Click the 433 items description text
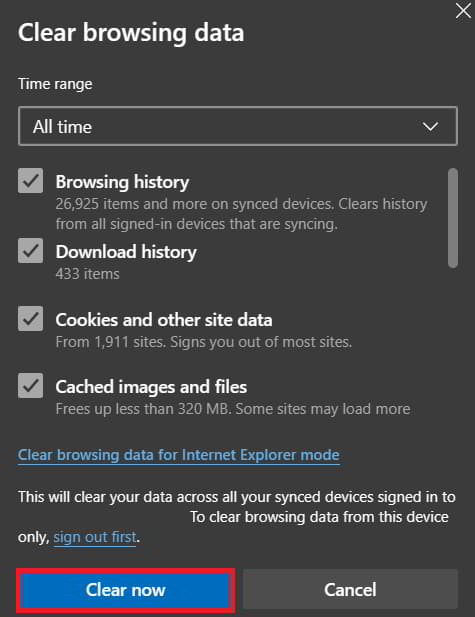Image resolution: width=475 pixels, height=617 pixels. point(87,274)
